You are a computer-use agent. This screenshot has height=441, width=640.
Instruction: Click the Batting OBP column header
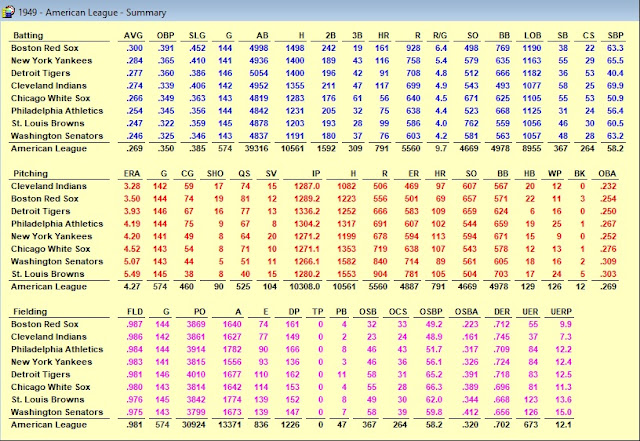tap(165, 36)
